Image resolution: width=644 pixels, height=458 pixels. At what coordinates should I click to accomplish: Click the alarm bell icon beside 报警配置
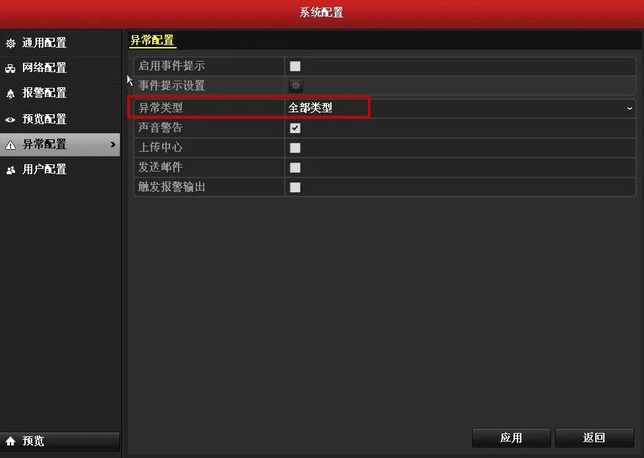pyautogui.click(x=10, y=94)
